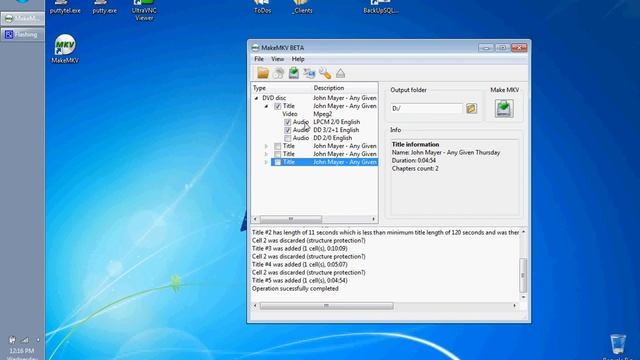Check the second Title checkbox
The image size is (640, 360).
point(278,146)
